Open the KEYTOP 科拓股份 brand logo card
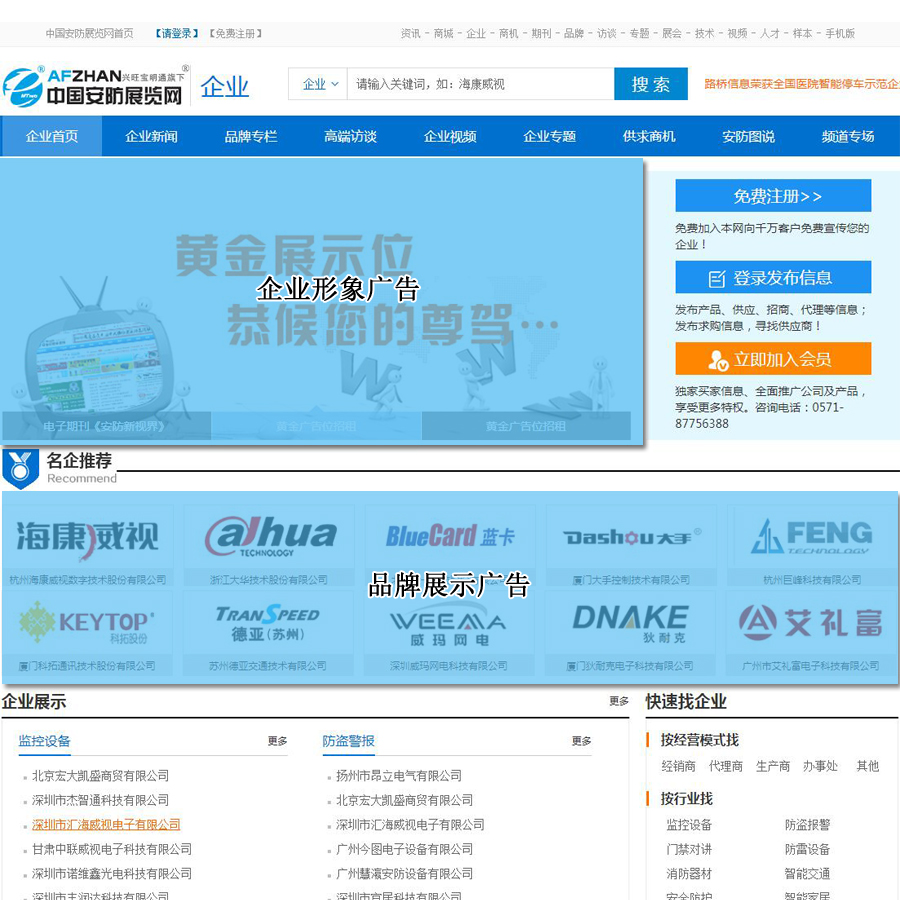The width and height of the screenshot is (900, 900). click(87, 633)
